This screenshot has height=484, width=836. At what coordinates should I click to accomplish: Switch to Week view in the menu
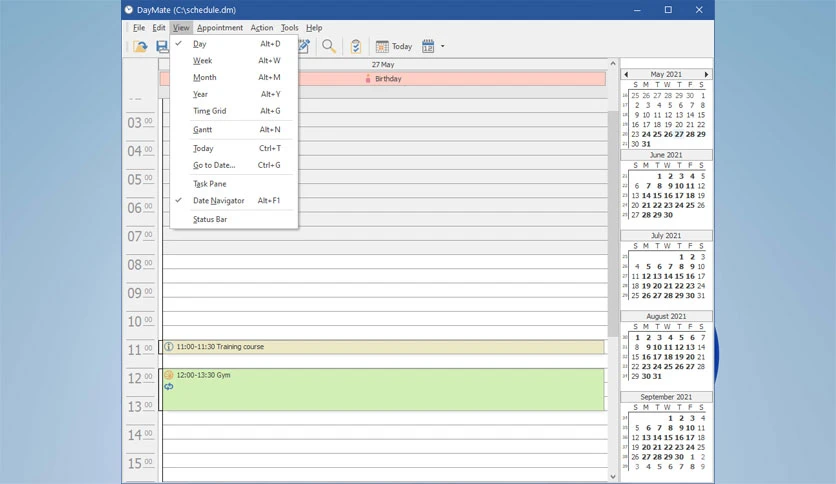point(234,61)
